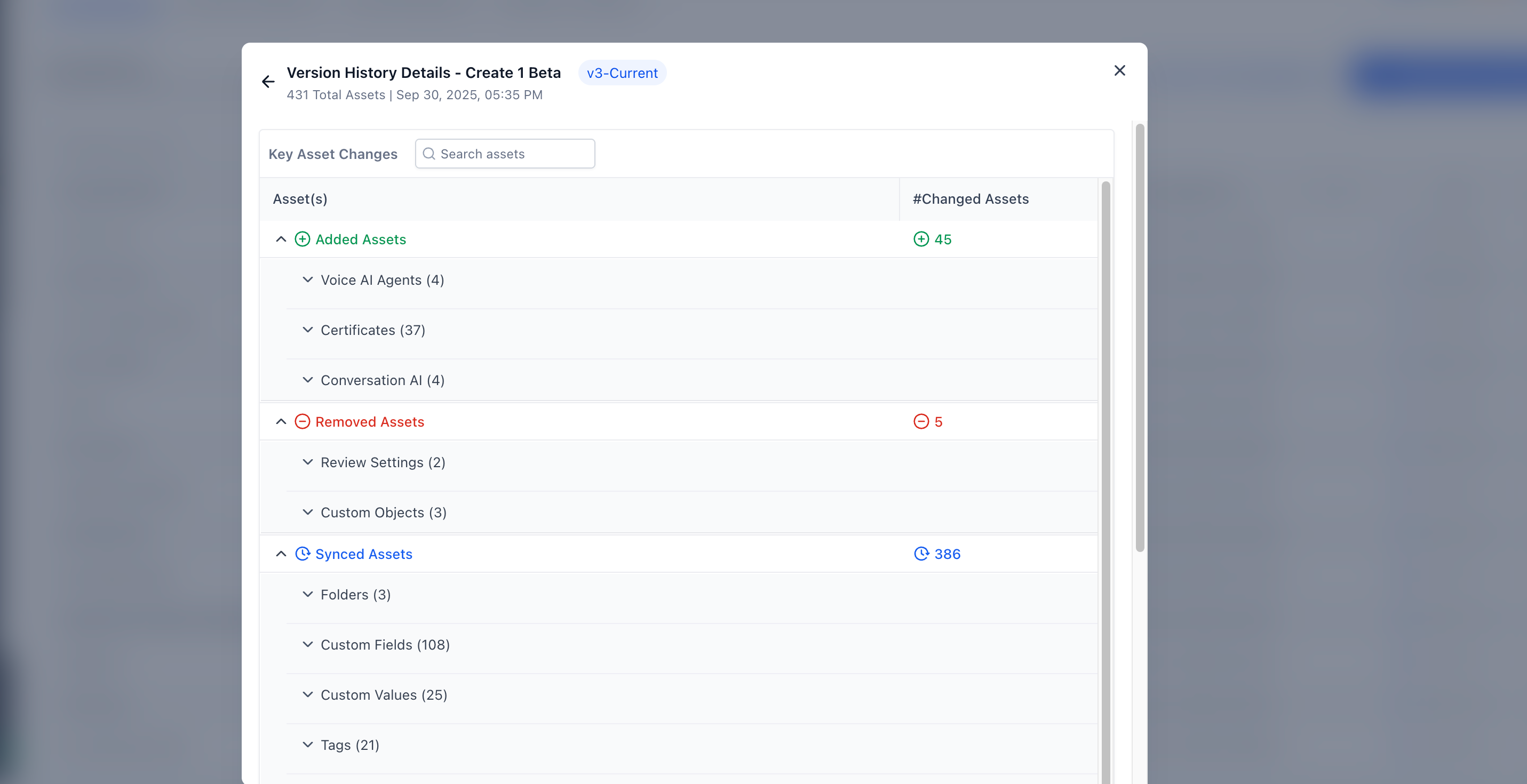Expand the Voice AI Agents (4) group

(x=307, y=279)
